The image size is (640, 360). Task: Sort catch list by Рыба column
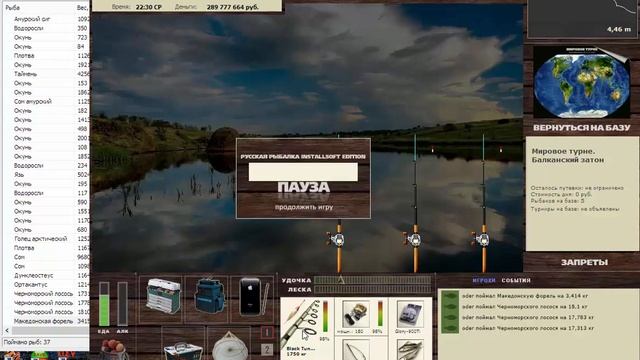click(x=13, y=7)
